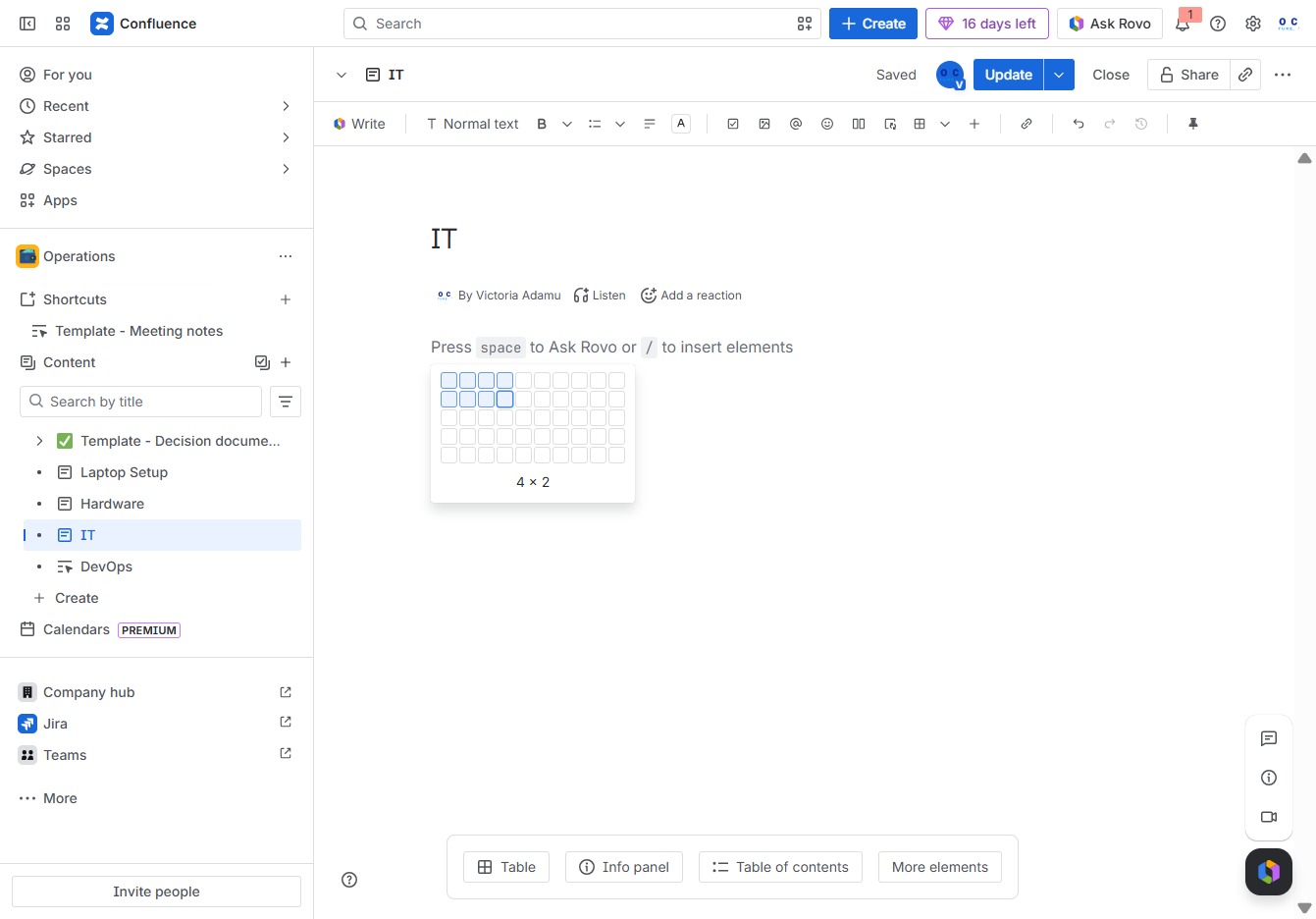
Task: Copy the page link
Action: click(1245, 75)
